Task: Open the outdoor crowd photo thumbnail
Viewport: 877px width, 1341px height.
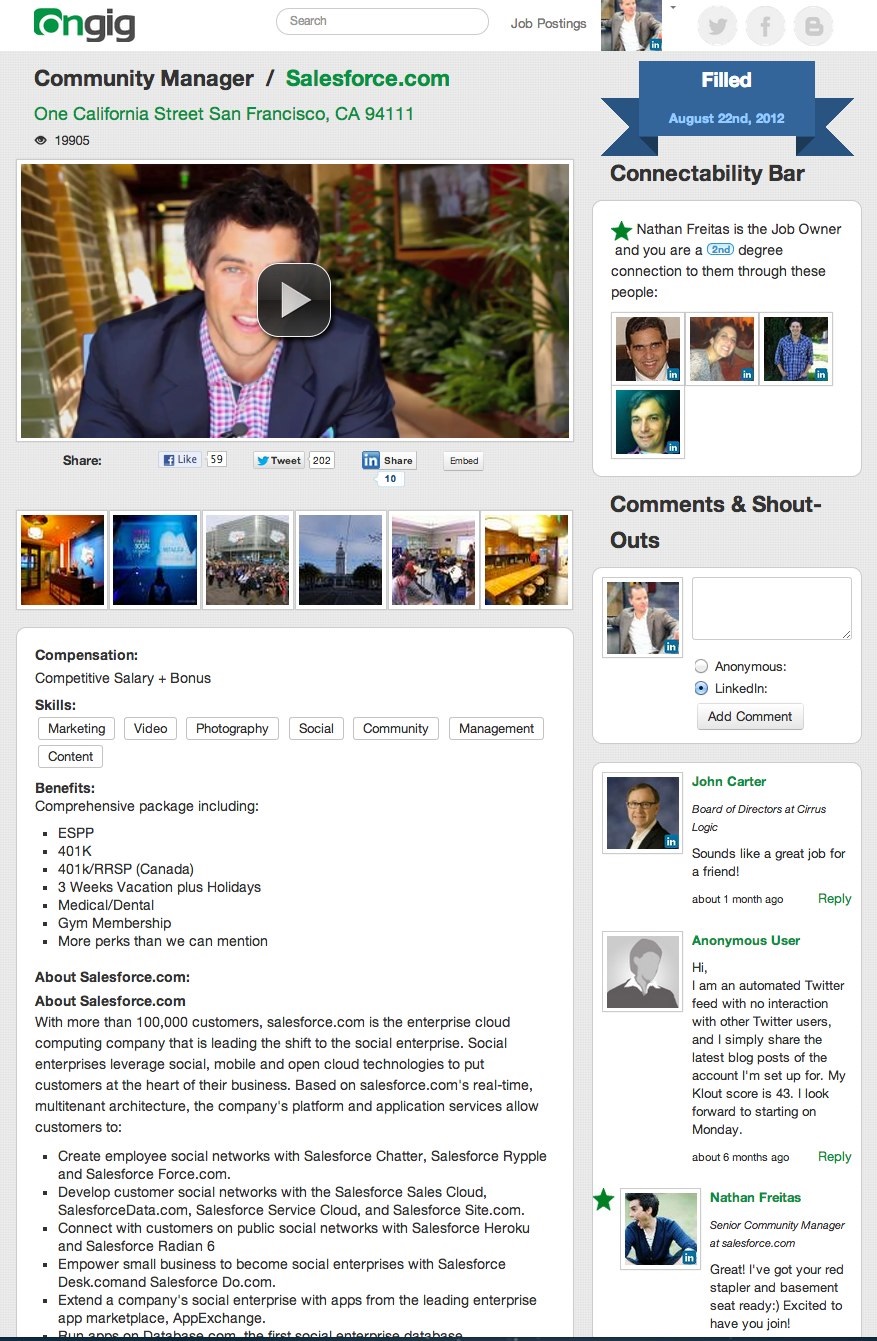Action: [247, 560]
